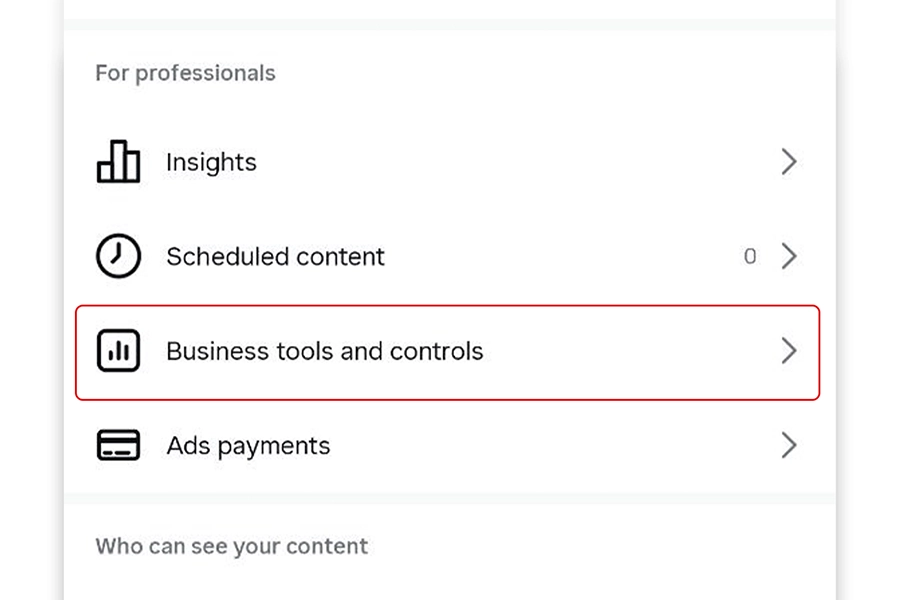
Task: Open the Insights menu label
Action: (x=211, y=162)
